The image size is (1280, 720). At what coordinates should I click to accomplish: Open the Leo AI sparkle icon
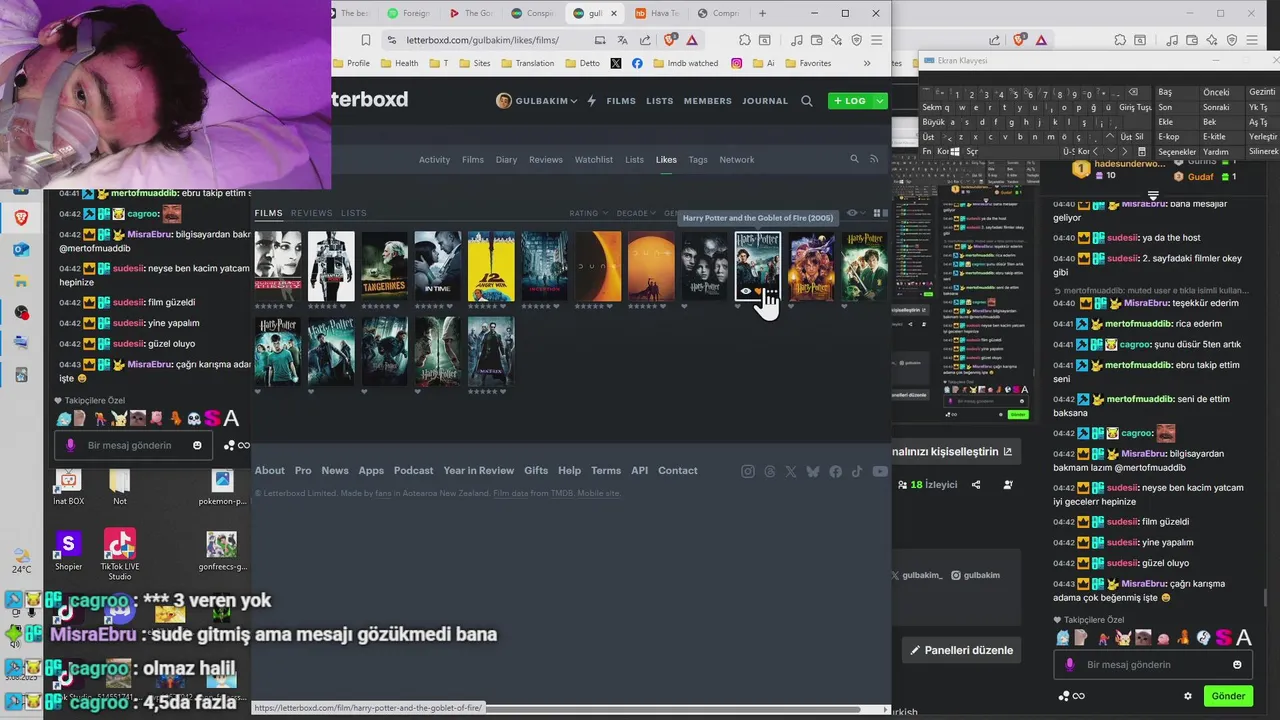(x=837, y=40)
